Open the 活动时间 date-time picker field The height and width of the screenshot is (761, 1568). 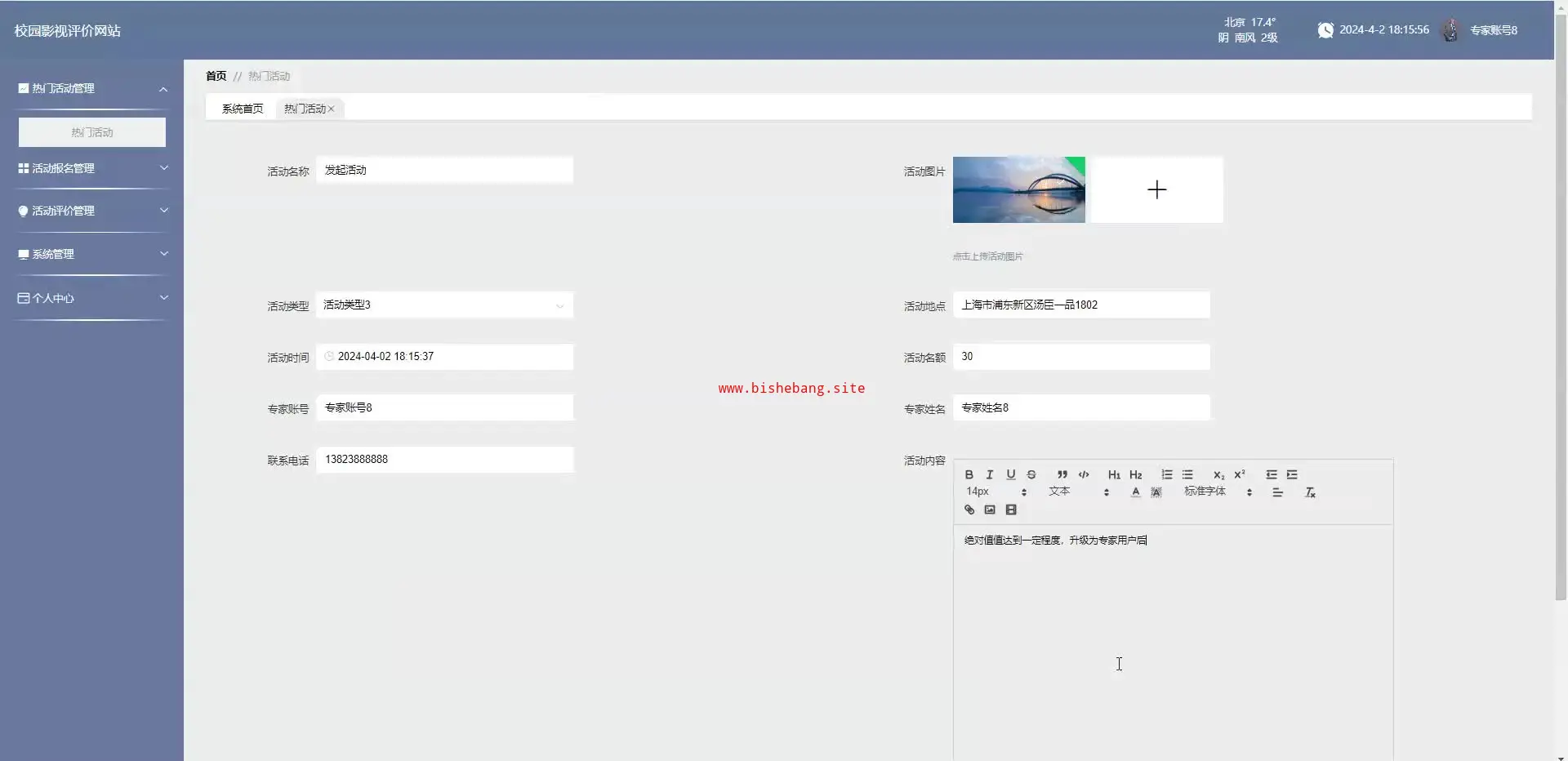pos(444,357)
